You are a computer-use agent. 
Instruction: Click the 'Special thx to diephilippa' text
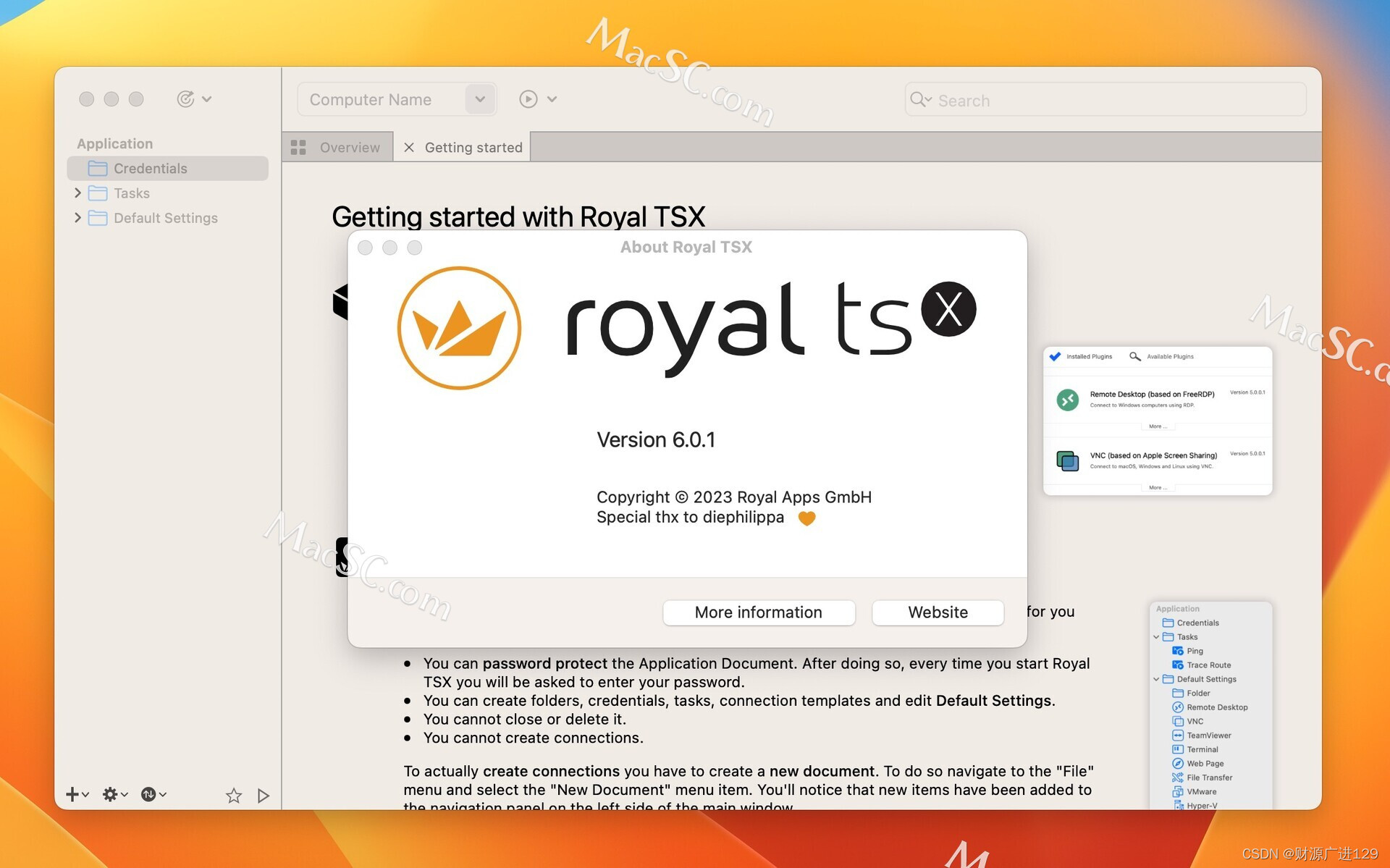[x=691, y=517]
